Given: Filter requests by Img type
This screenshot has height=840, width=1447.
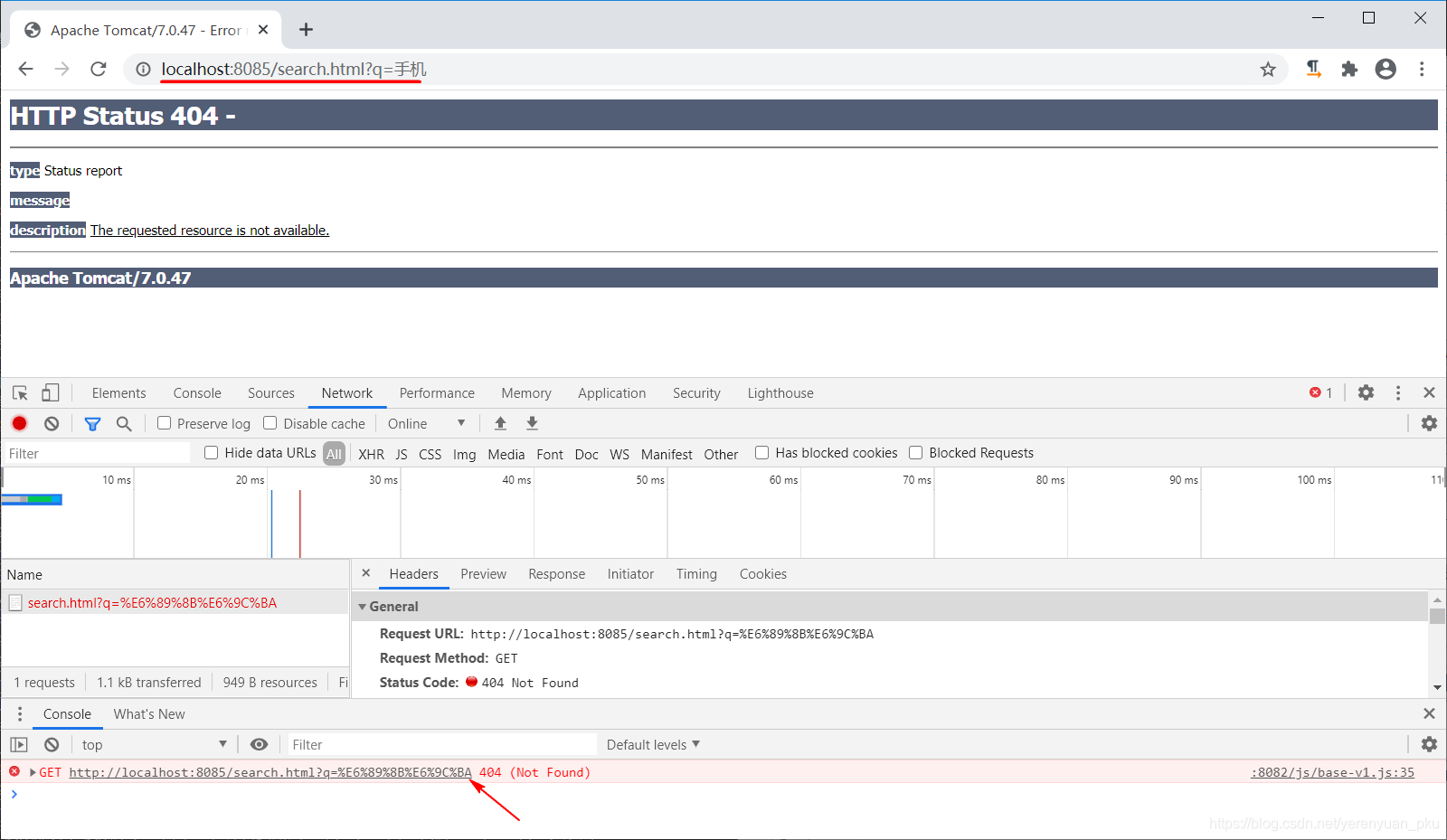Looking at the screenshot, I should pos(465,454).
